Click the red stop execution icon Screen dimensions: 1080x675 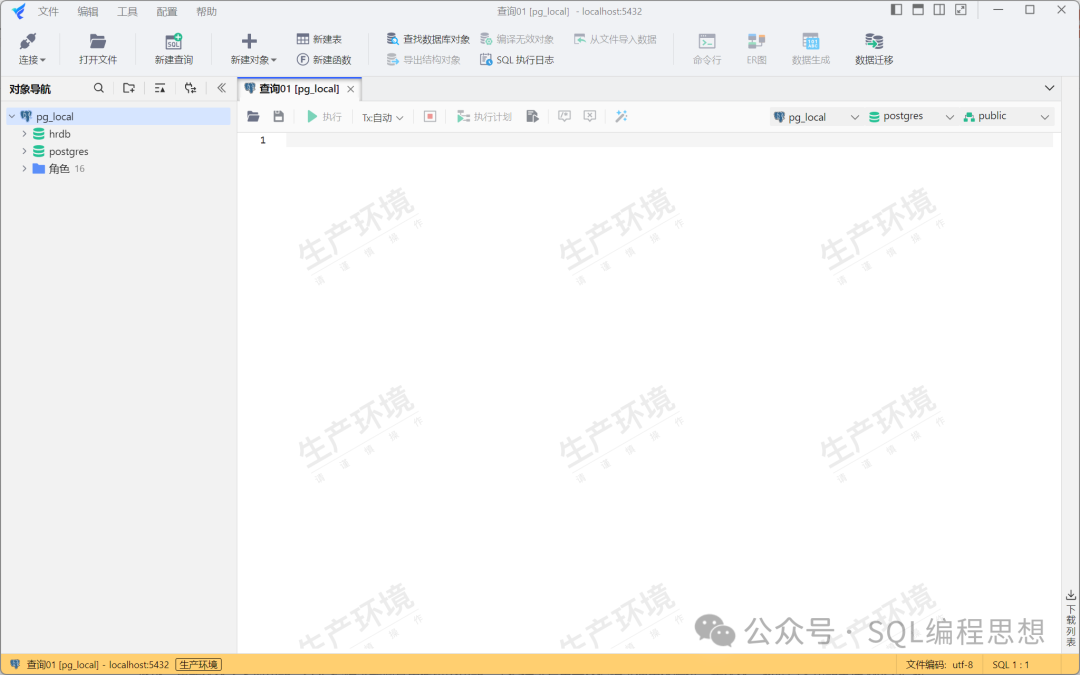(430, 117)
